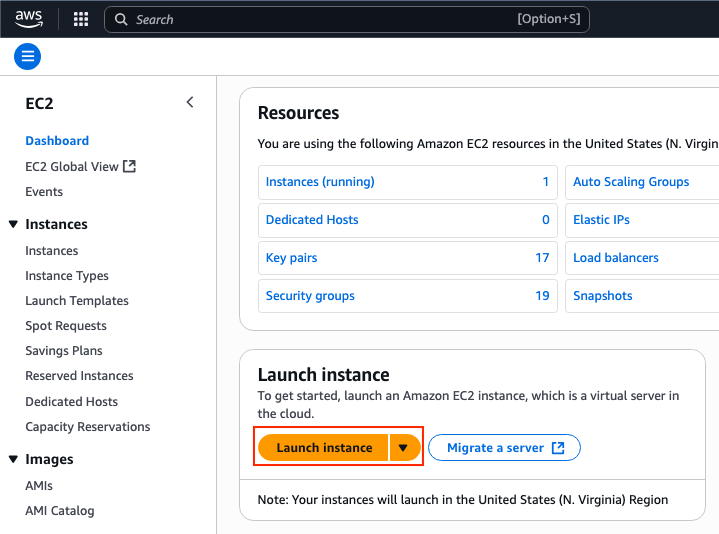This screenshot has height=534, width=719.
Task: Go to Events in the sidebar
Action: (x=44, y=192)
